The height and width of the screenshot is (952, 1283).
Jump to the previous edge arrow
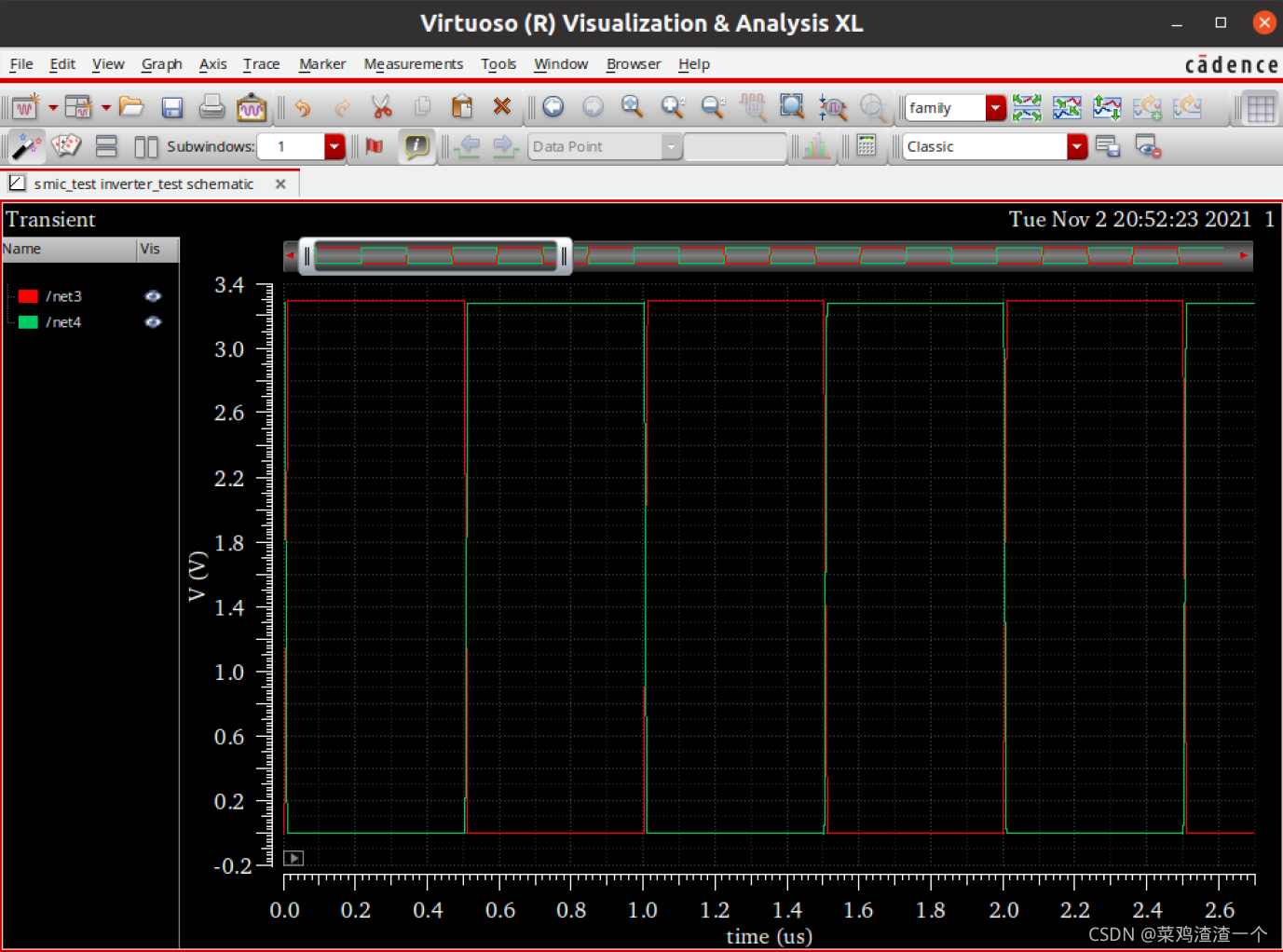[x=469, y=146]
